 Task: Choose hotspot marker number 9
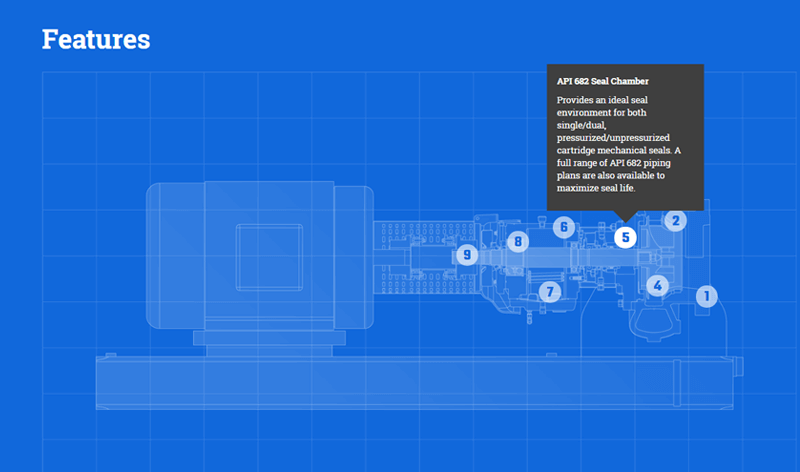(x=467, y=255)
